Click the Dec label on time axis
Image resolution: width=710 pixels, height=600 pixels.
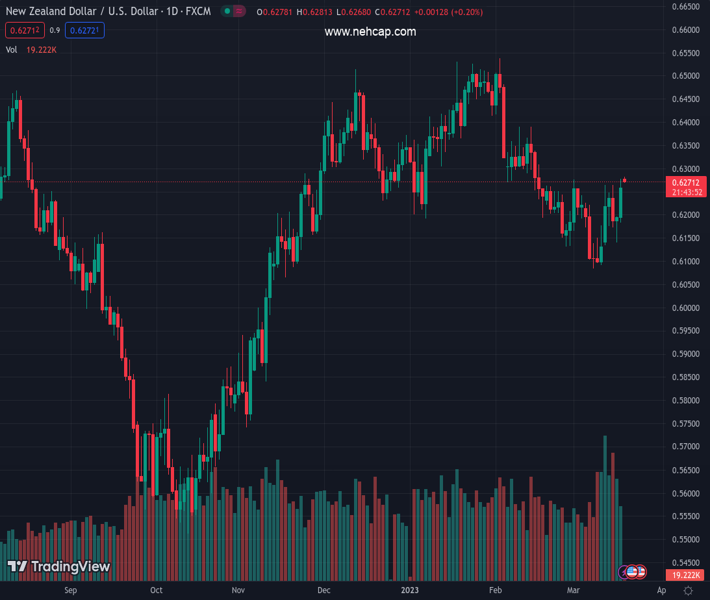(x=325, y=591)
